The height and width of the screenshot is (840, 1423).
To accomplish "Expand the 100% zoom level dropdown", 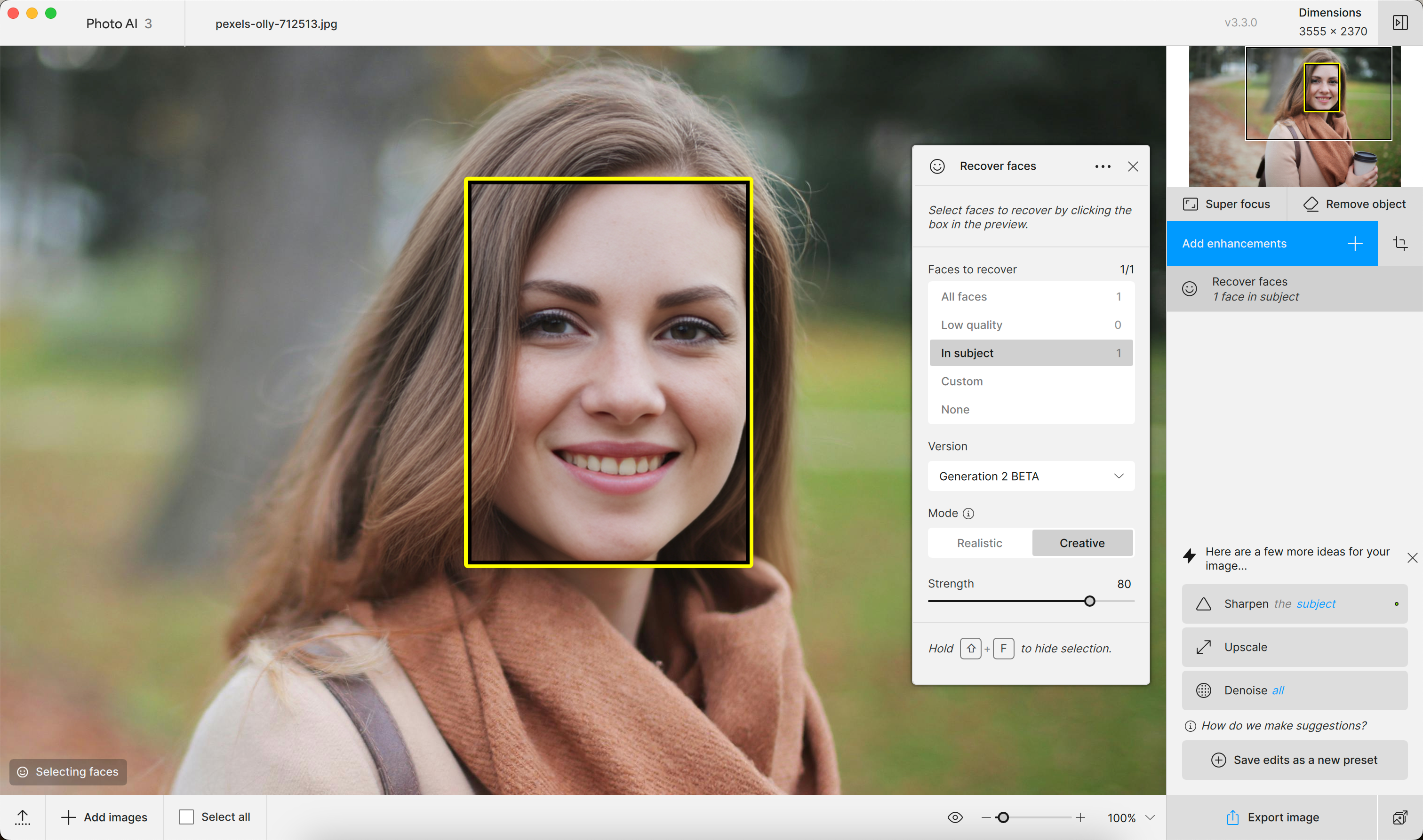I will [1150, 817].
